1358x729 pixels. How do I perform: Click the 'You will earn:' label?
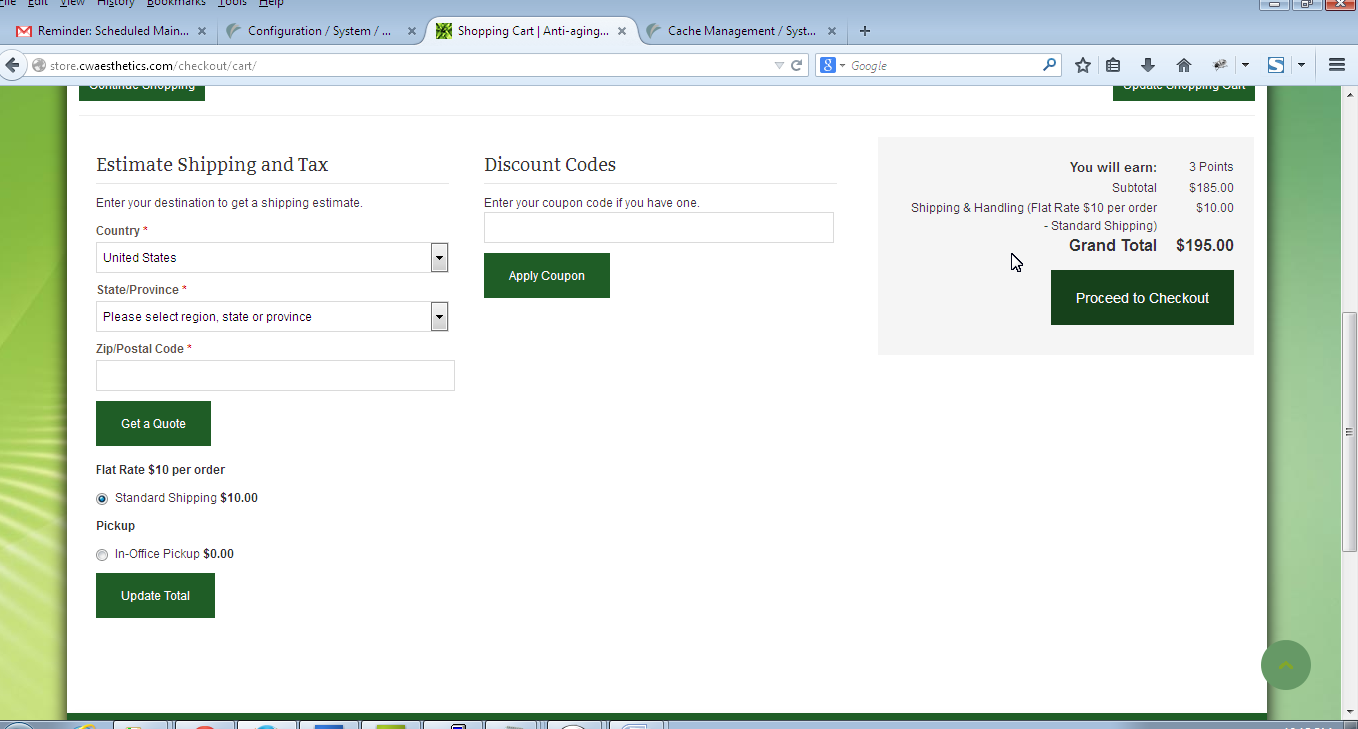pos(1113,168)
